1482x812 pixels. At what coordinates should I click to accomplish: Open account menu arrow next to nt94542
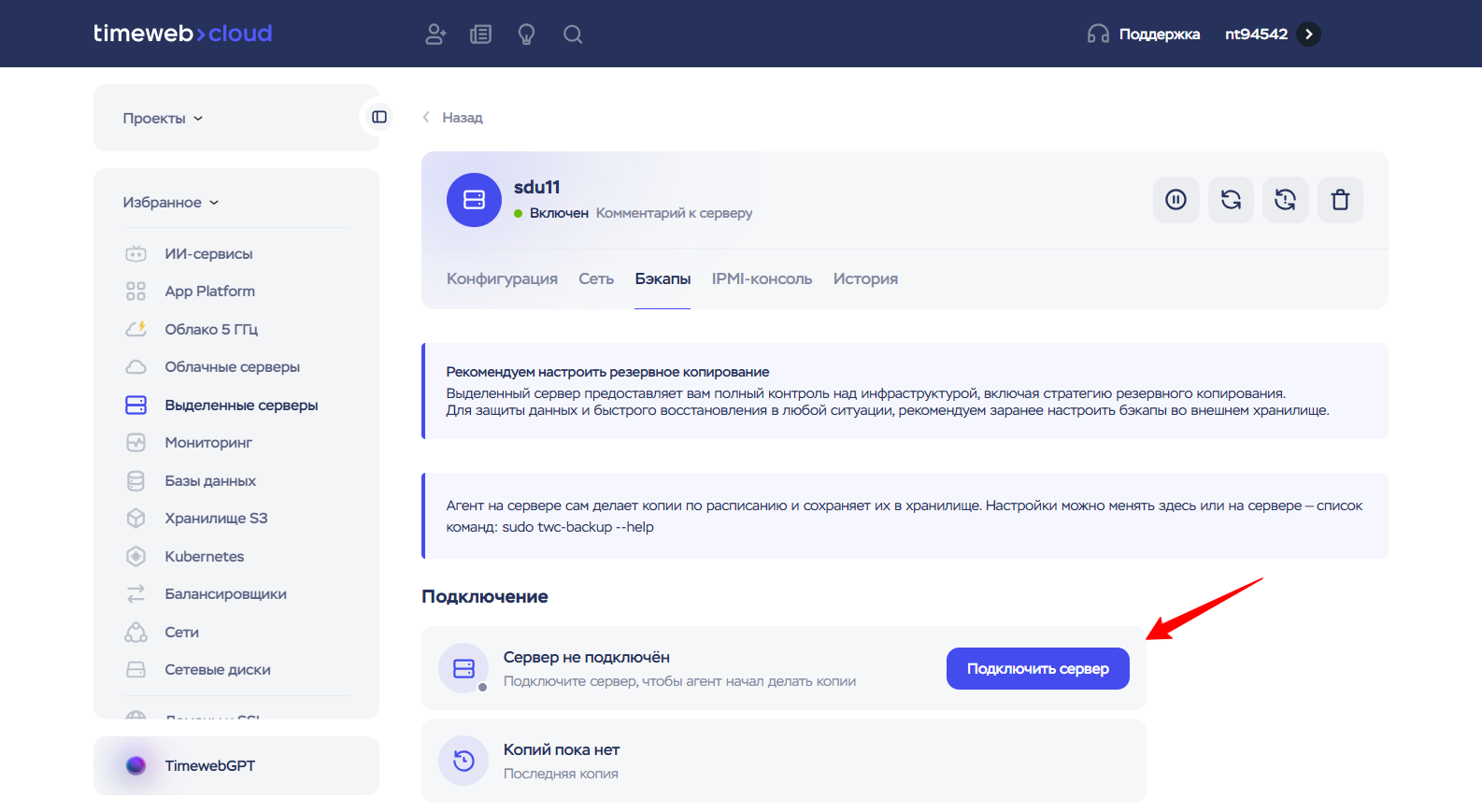click(1309, 35)
